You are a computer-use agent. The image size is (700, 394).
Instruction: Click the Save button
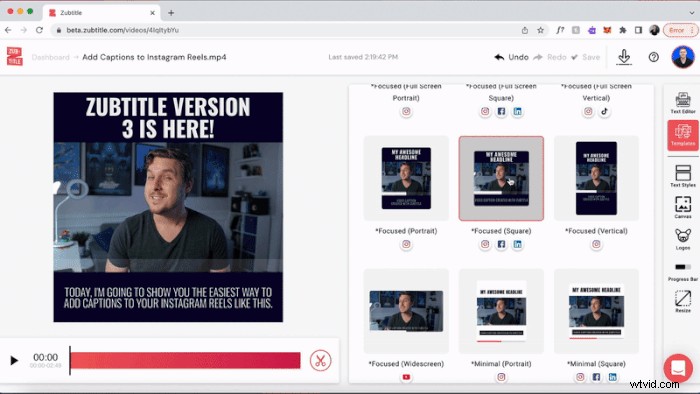point(585,57)
